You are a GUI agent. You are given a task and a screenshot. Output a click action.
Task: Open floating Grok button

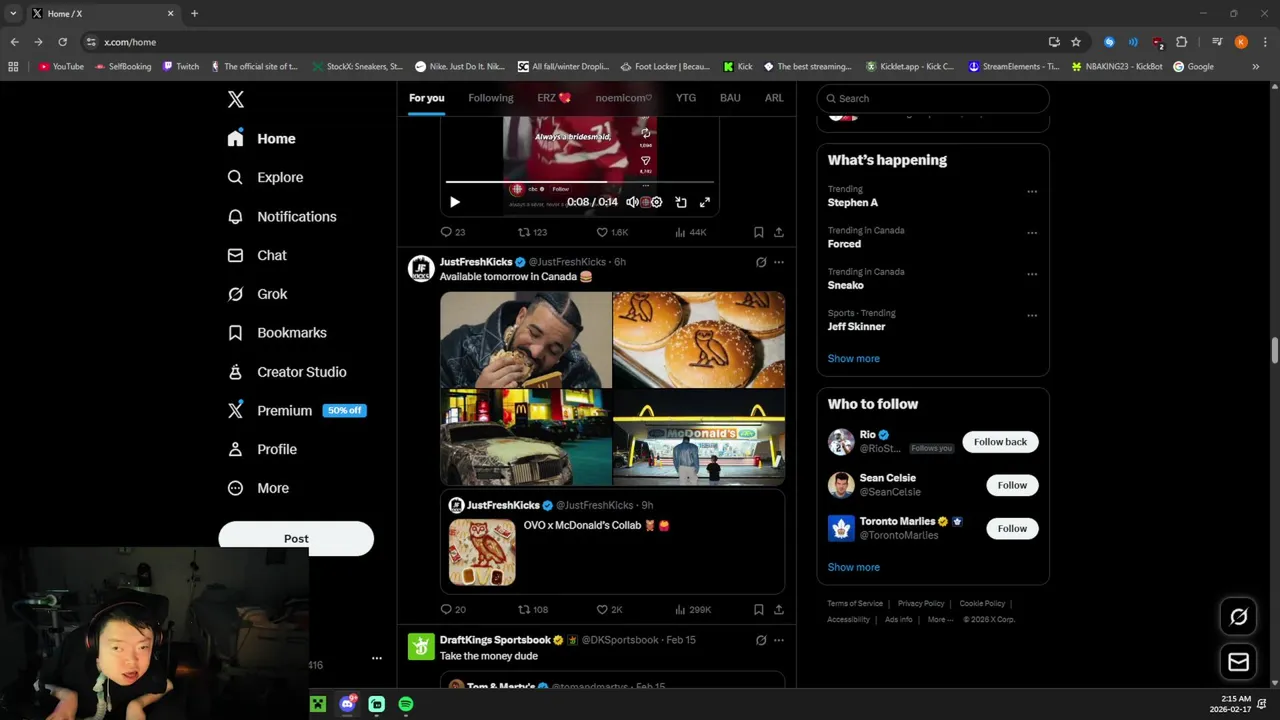pos(1238,617)
